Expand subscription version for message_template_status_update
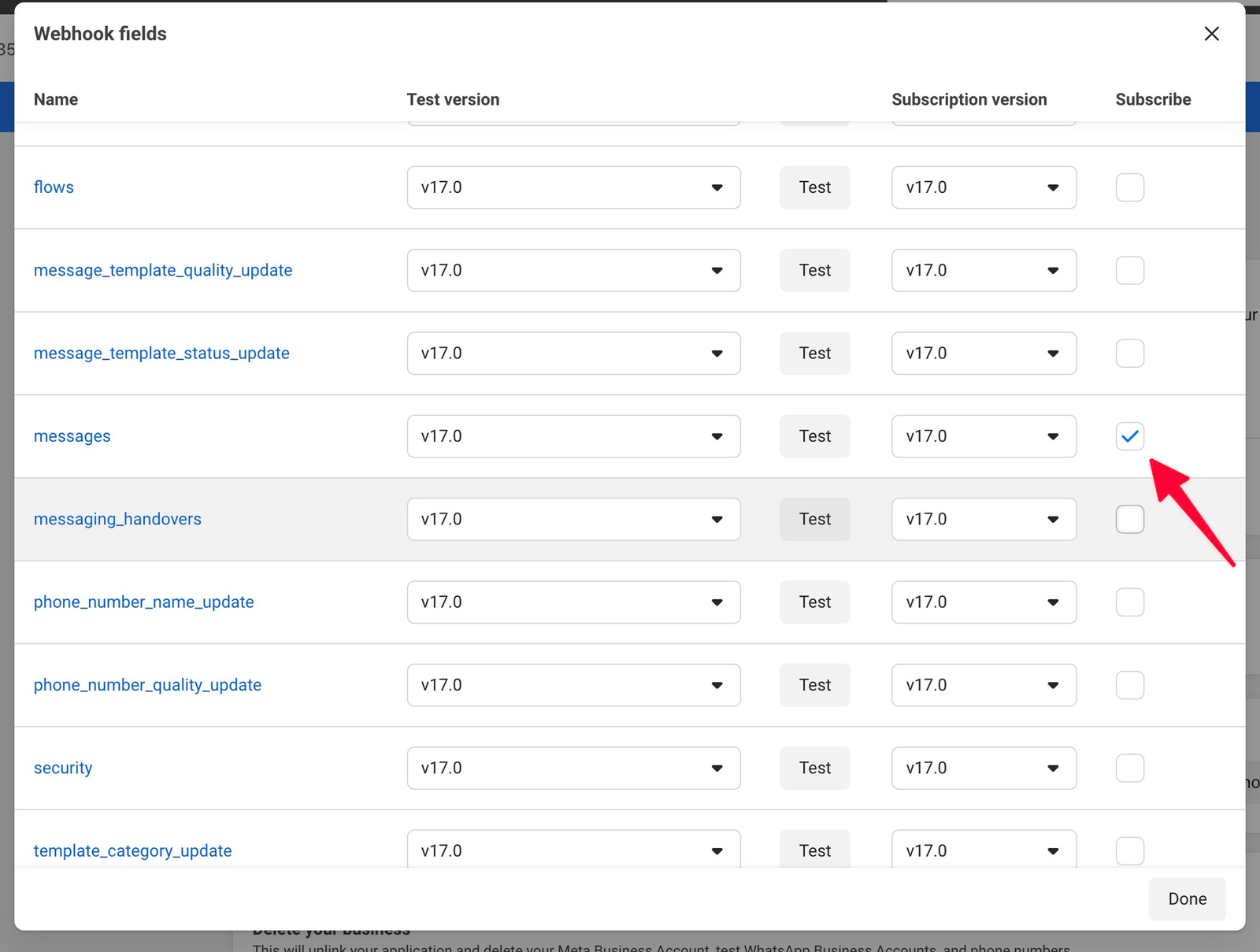Viewport: 1260px width, 952px height. point(983,354)
